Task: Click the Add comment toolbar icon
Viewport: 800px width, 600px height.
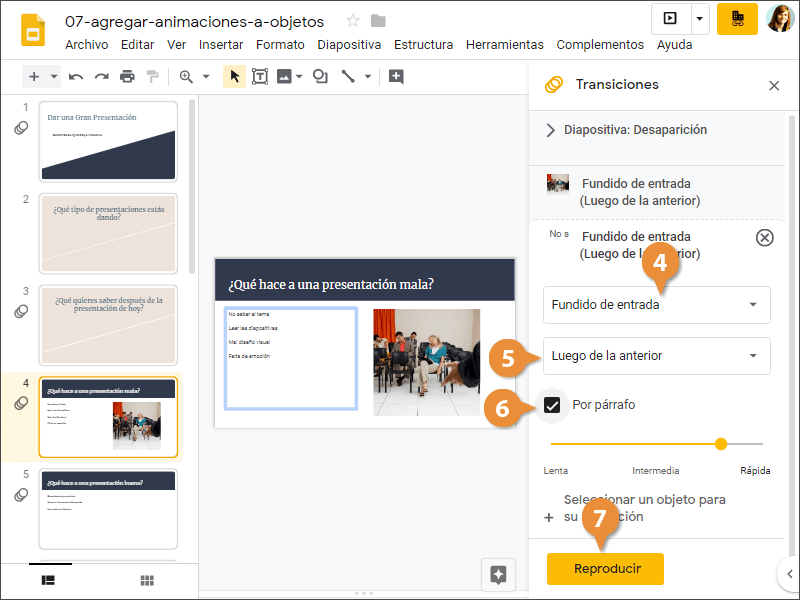Action: point(396,76)
